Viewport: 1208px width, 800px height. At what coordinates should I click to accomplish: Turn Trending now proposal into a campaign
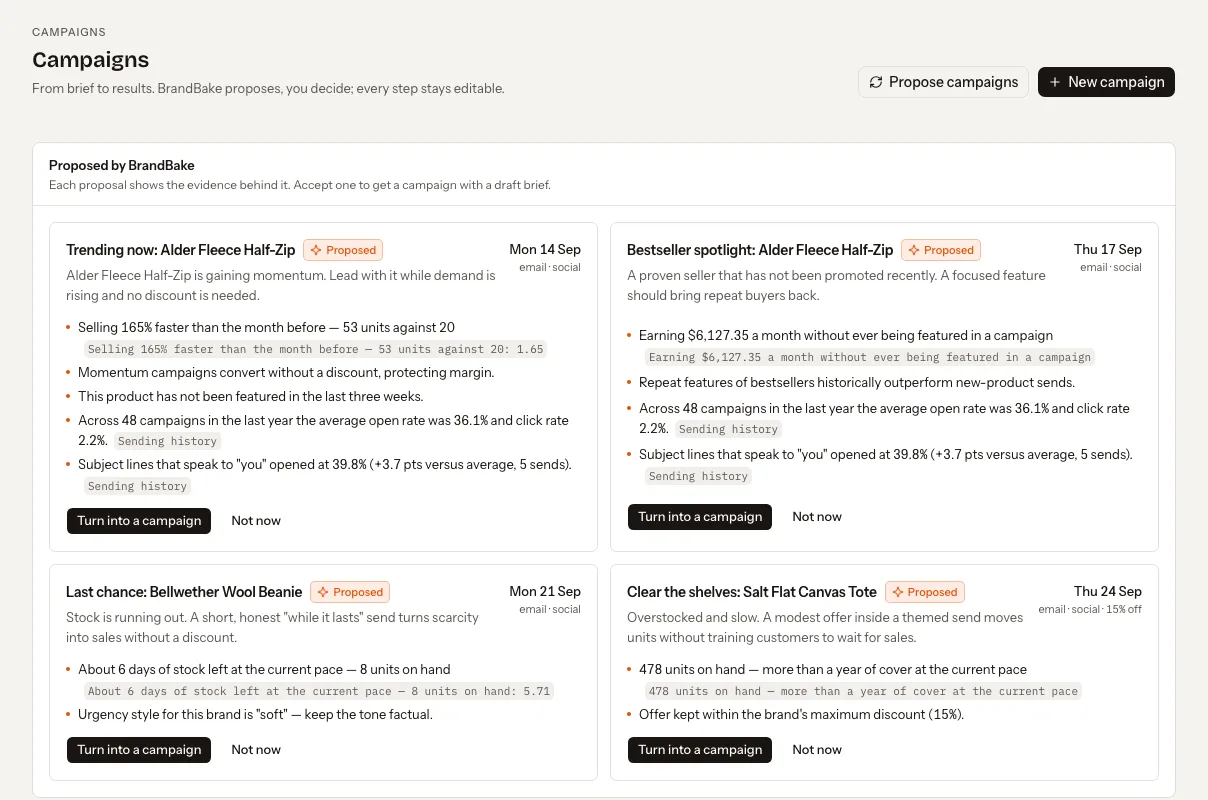tap(139, 521)
